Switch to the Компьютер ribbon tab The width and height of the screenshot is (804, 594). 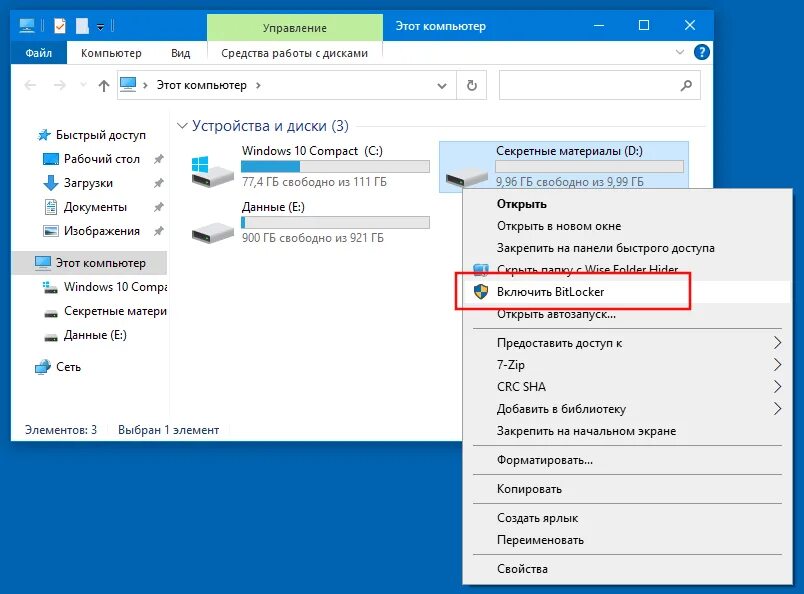pyautogui.click(x=111, y=53)
